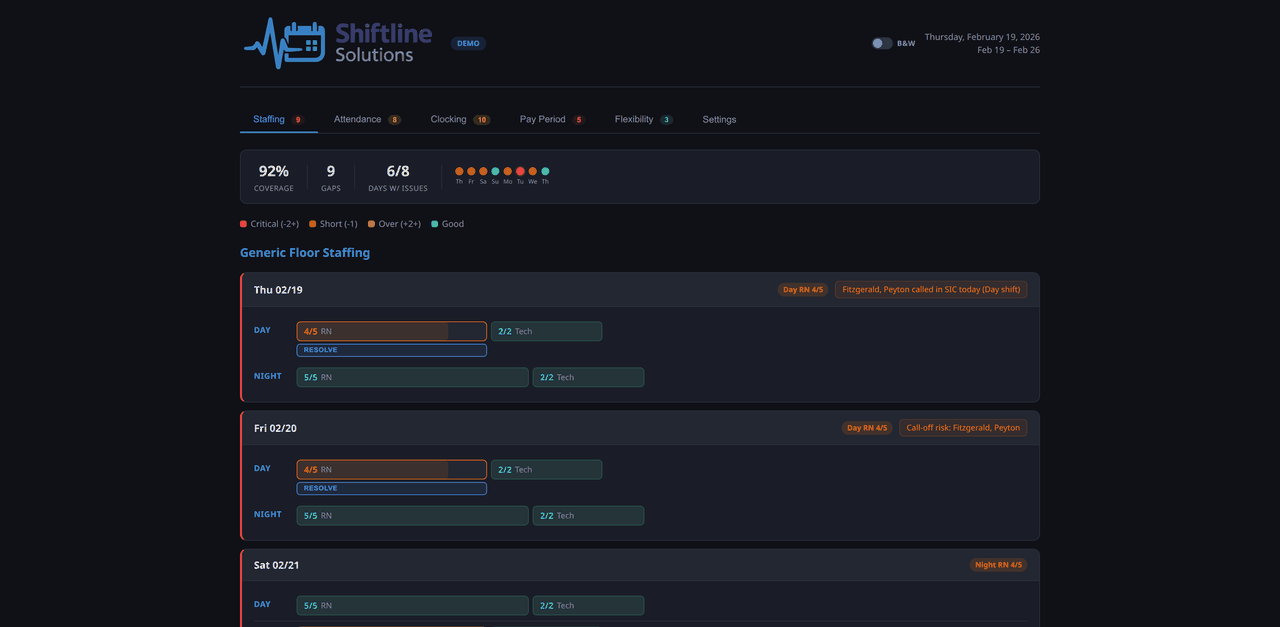
Task: Click the 6/8 DAYS W/ ISSUES stat
Action: [x=398, y=177]
